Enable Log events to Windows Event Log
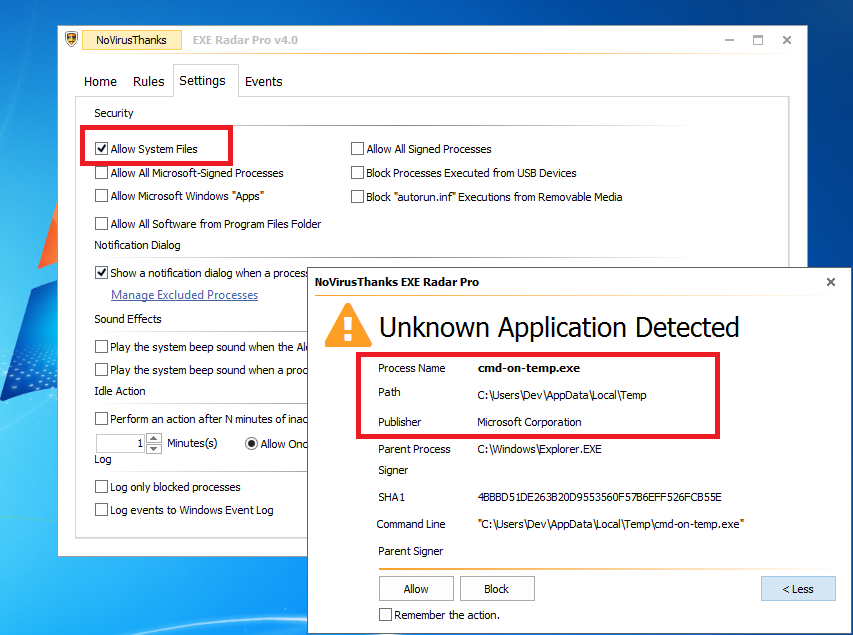The width and height of the screenshot is (853, 635). (x=101, y=510)
